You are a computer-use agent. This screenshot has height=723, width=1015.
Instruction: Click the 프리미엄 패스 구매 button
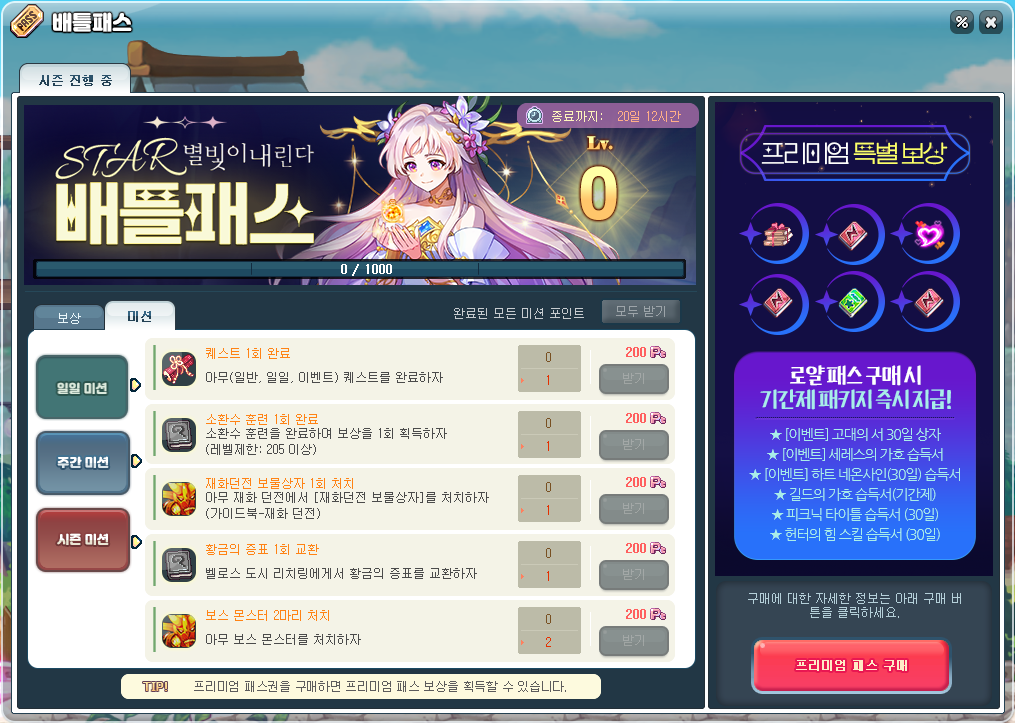851,665
